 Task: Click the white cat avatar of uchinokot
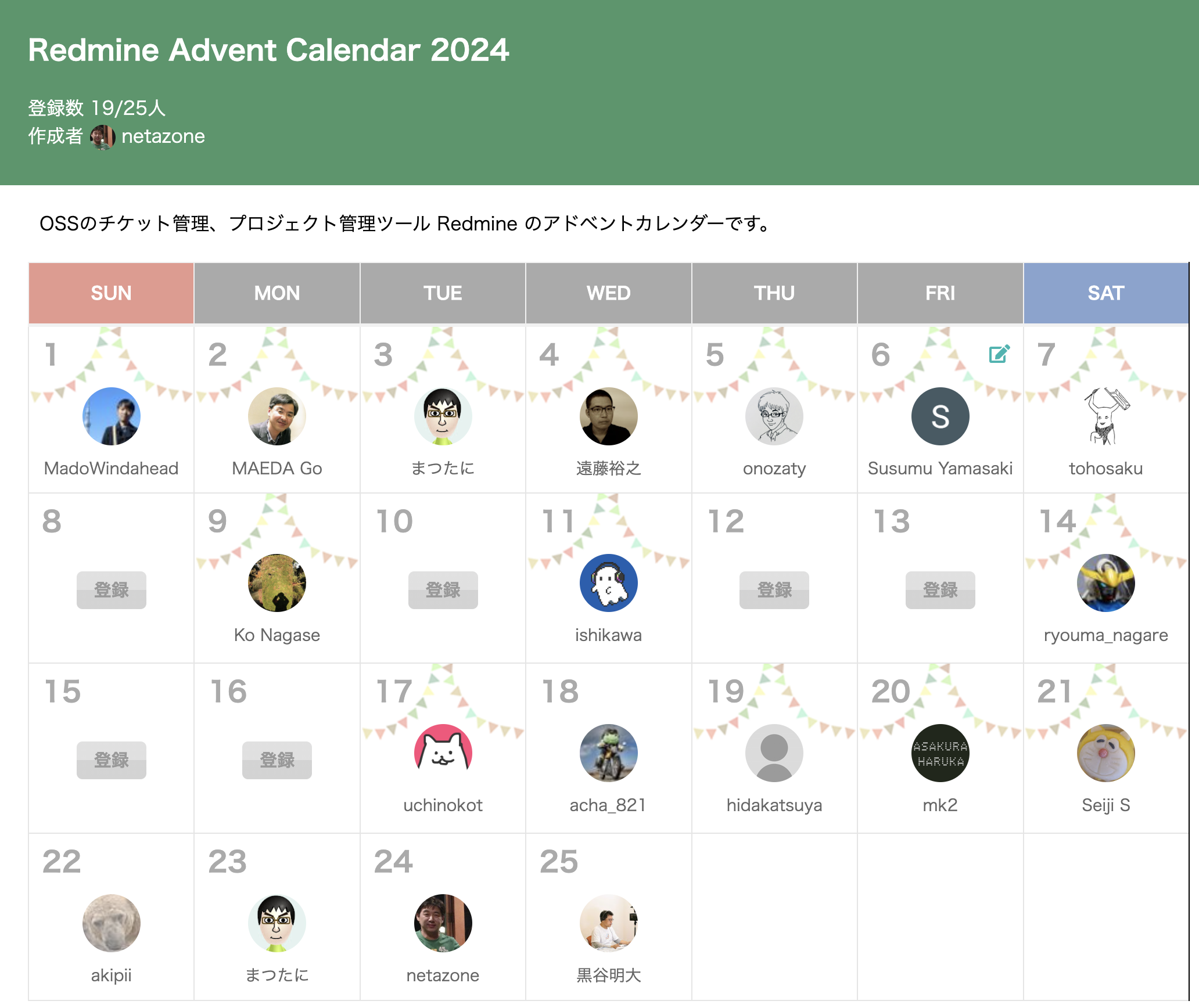[443, 753]
